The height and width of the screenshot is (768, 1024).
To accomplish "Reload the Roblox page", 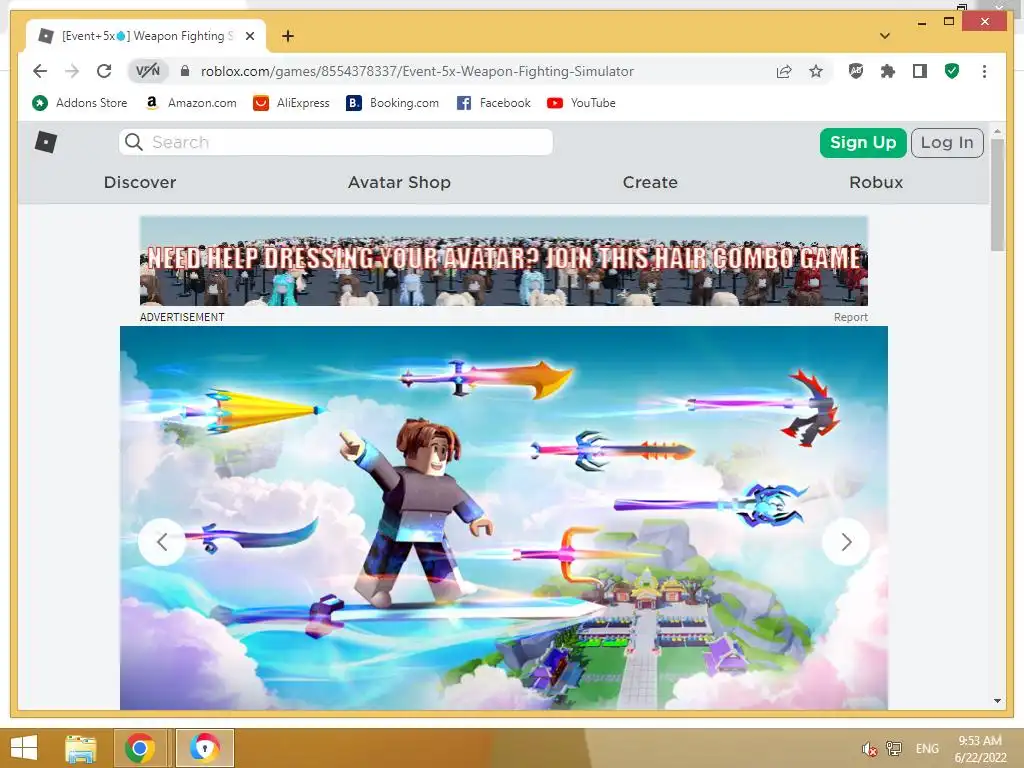I will pyautogui.click(x=104, y=71).
